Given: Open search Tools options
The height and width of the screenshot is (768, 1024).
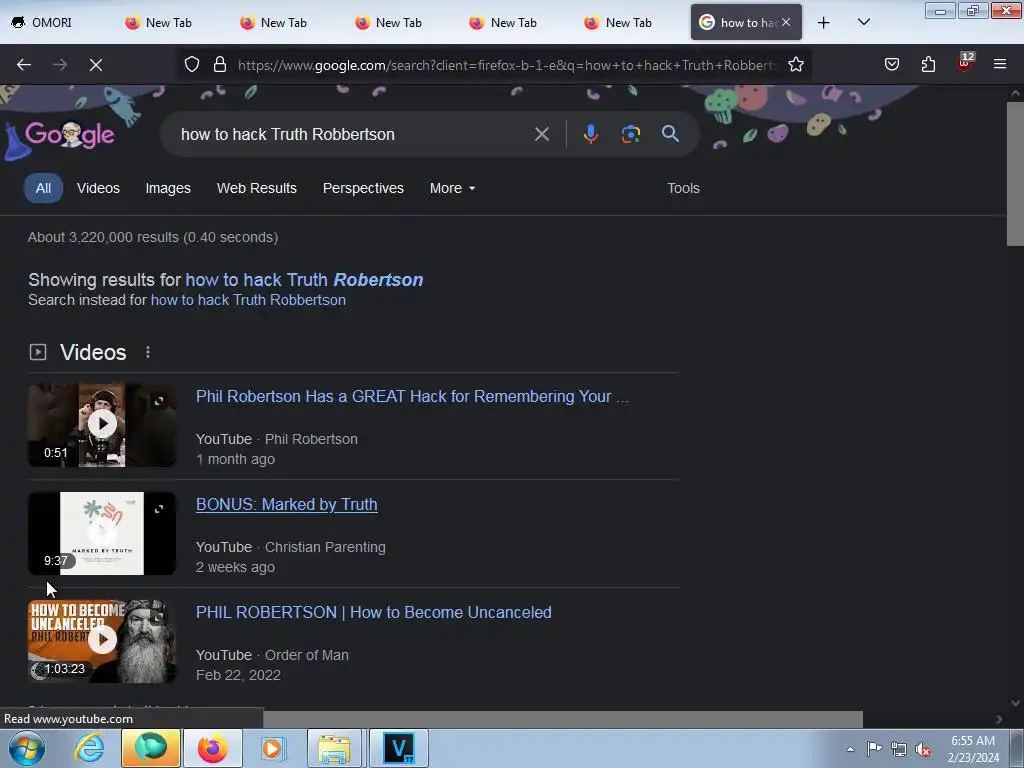Looking at the screenshot, I should 683,188.
